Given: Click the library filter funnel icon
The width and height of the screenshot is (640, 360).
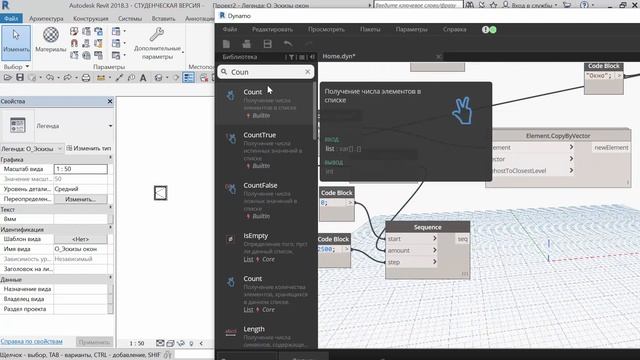Looking at the screenshot, I should pos(291,57).
